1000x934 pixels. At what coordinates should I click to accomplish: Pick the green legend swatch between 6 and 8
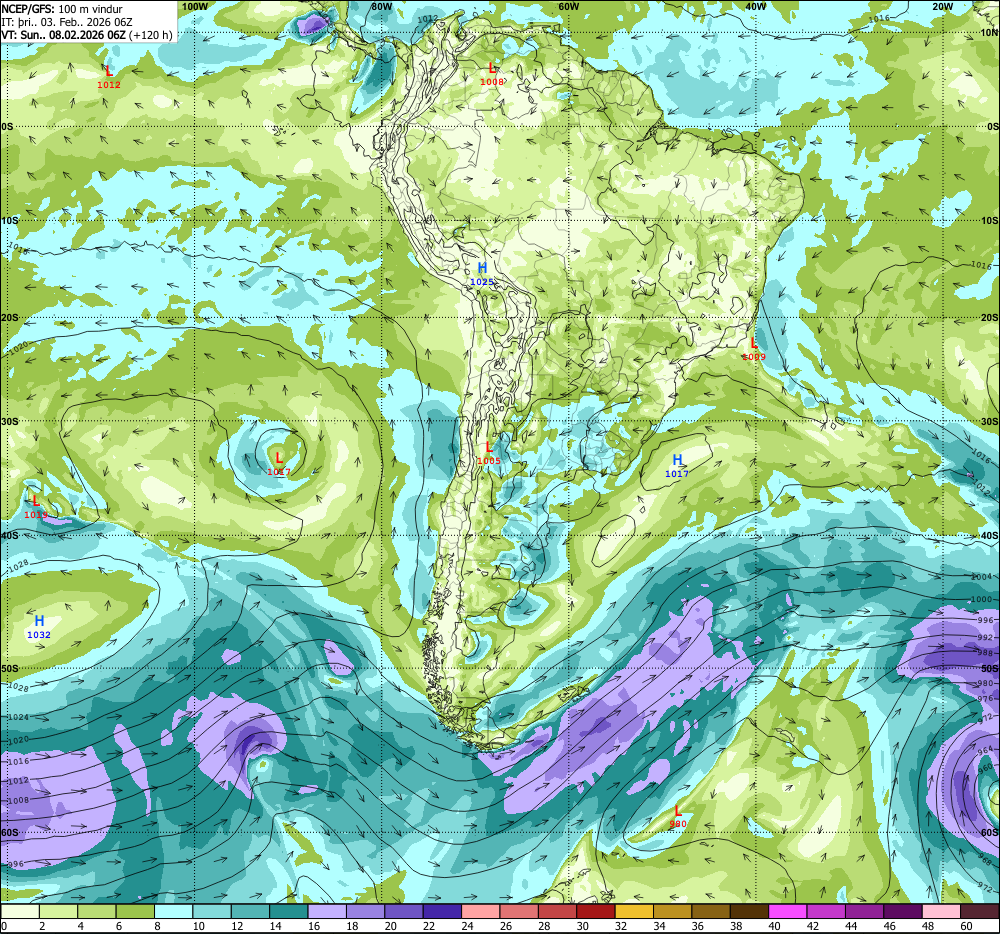(x=135, y=912)
